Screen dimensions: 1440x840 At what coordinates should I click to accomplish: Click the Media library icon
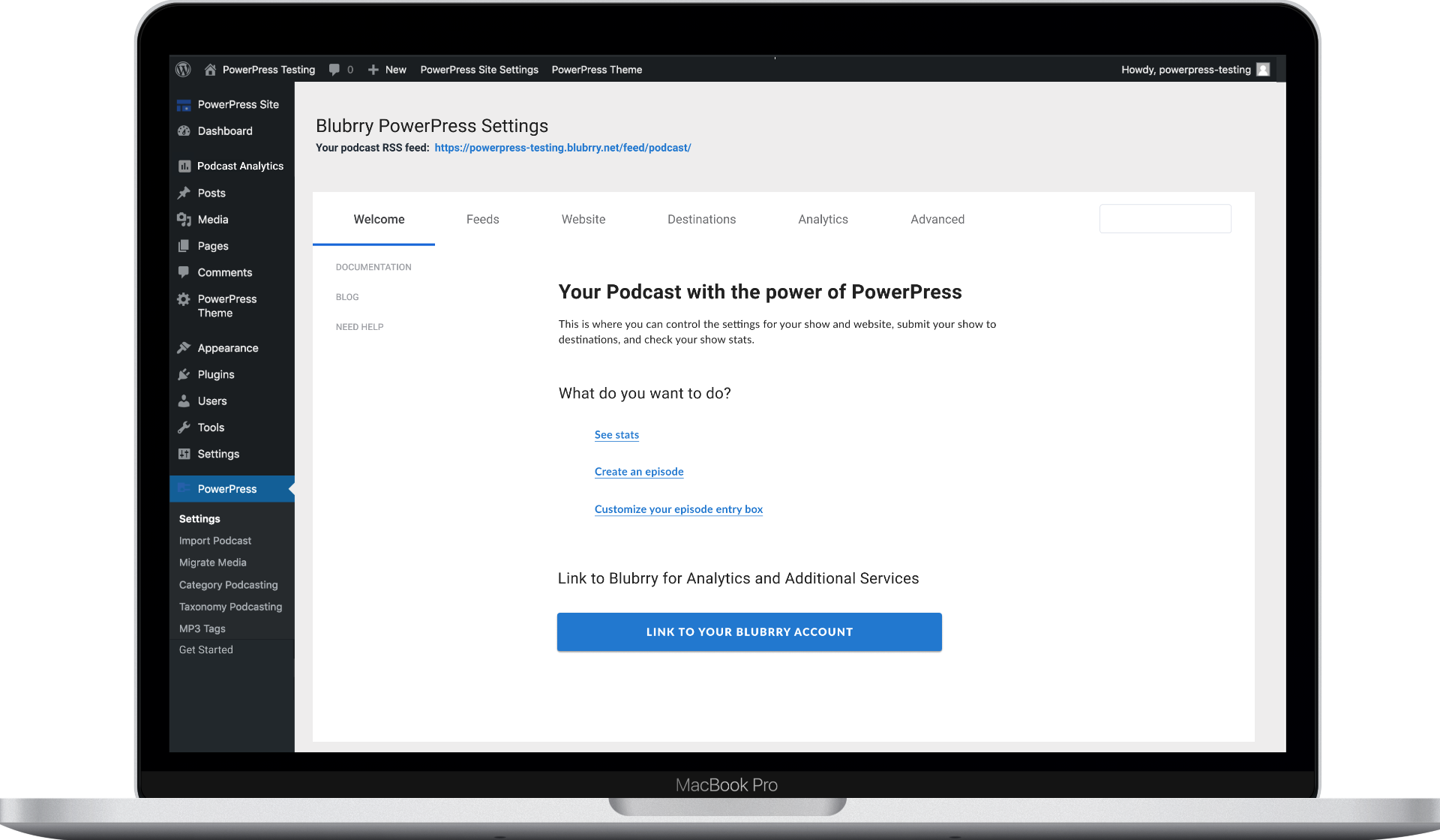point(184,219)
